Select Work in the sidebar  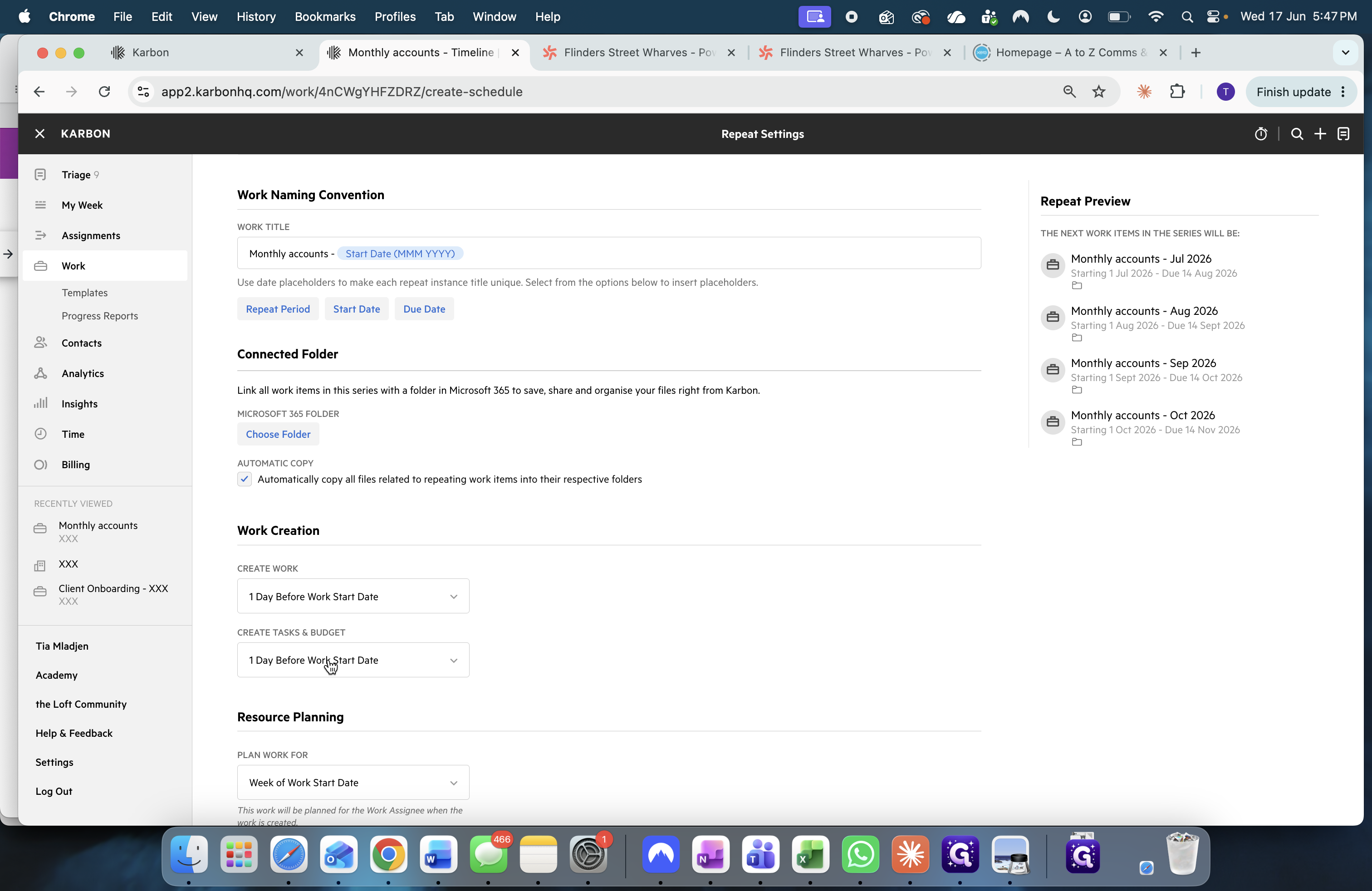(105, 266)
